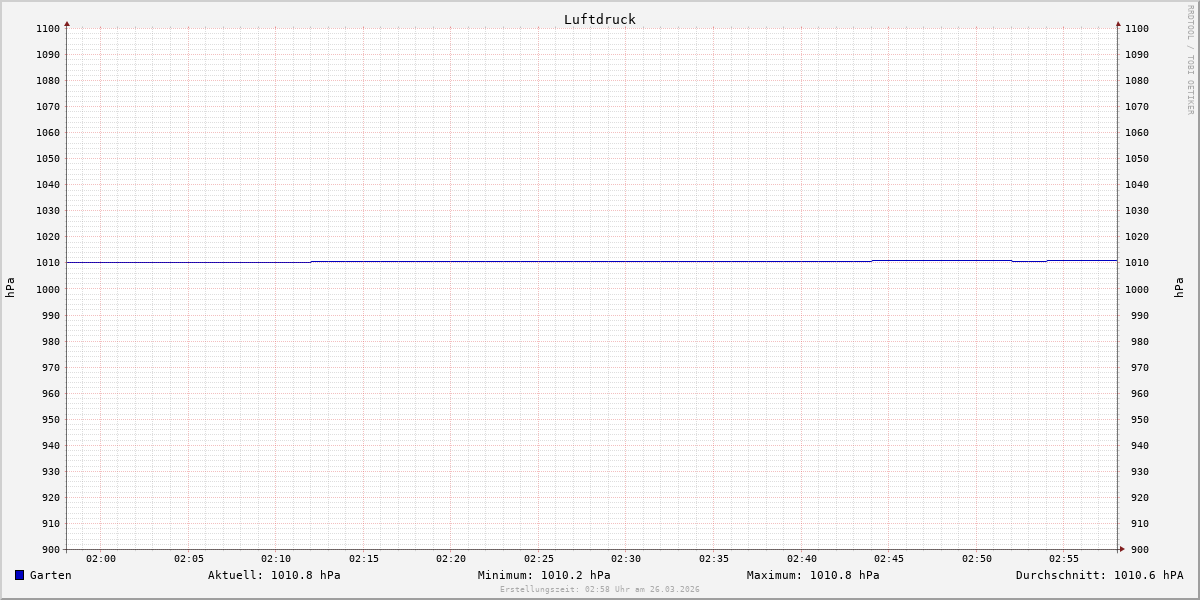Click the red arrow at the x-axis end

[1122, 548]
